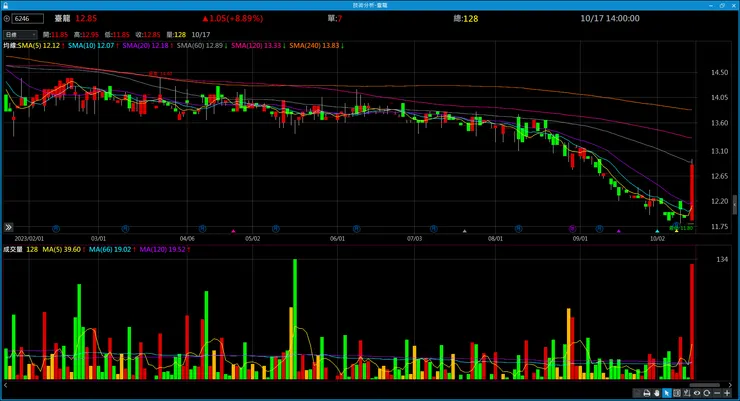Select the arrow pointer tool
Viewport: 740px width, 401px height.
667,393
